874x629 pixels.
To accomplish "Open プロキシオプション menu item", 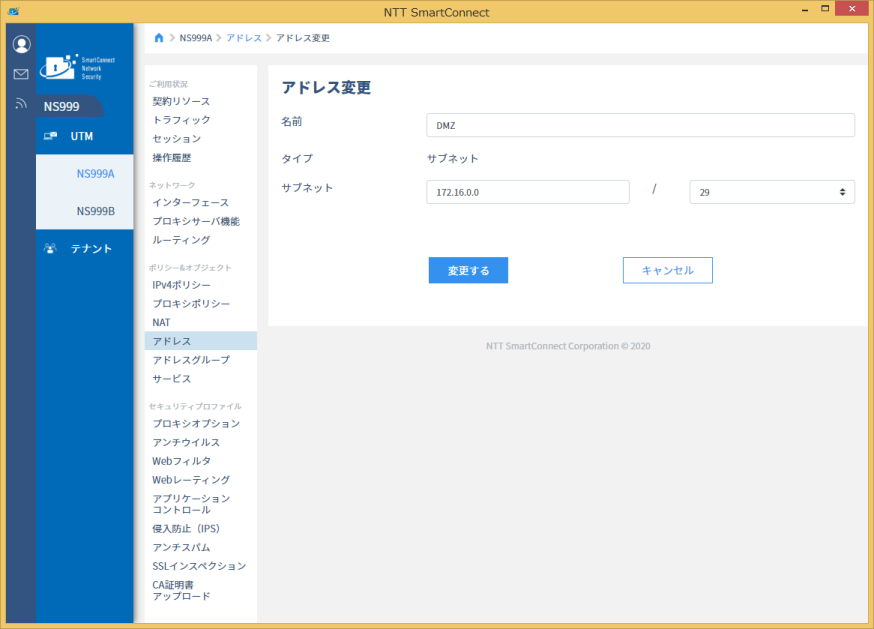I will click(x=196, y=424).
